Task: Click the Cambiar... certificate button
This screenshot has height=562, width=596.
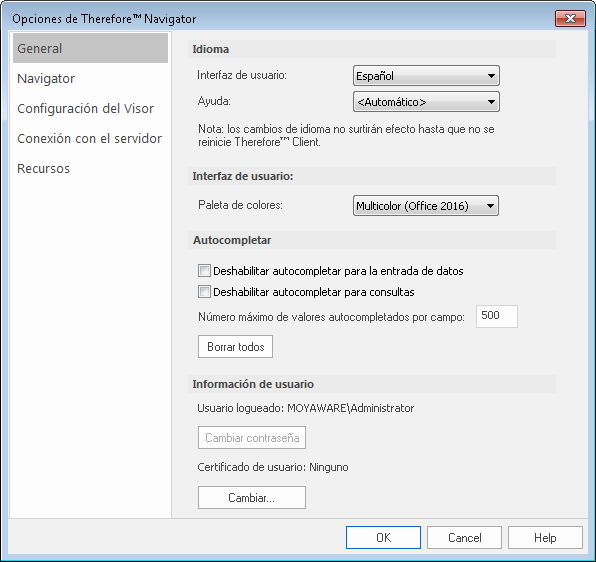Action: (252, 497)
